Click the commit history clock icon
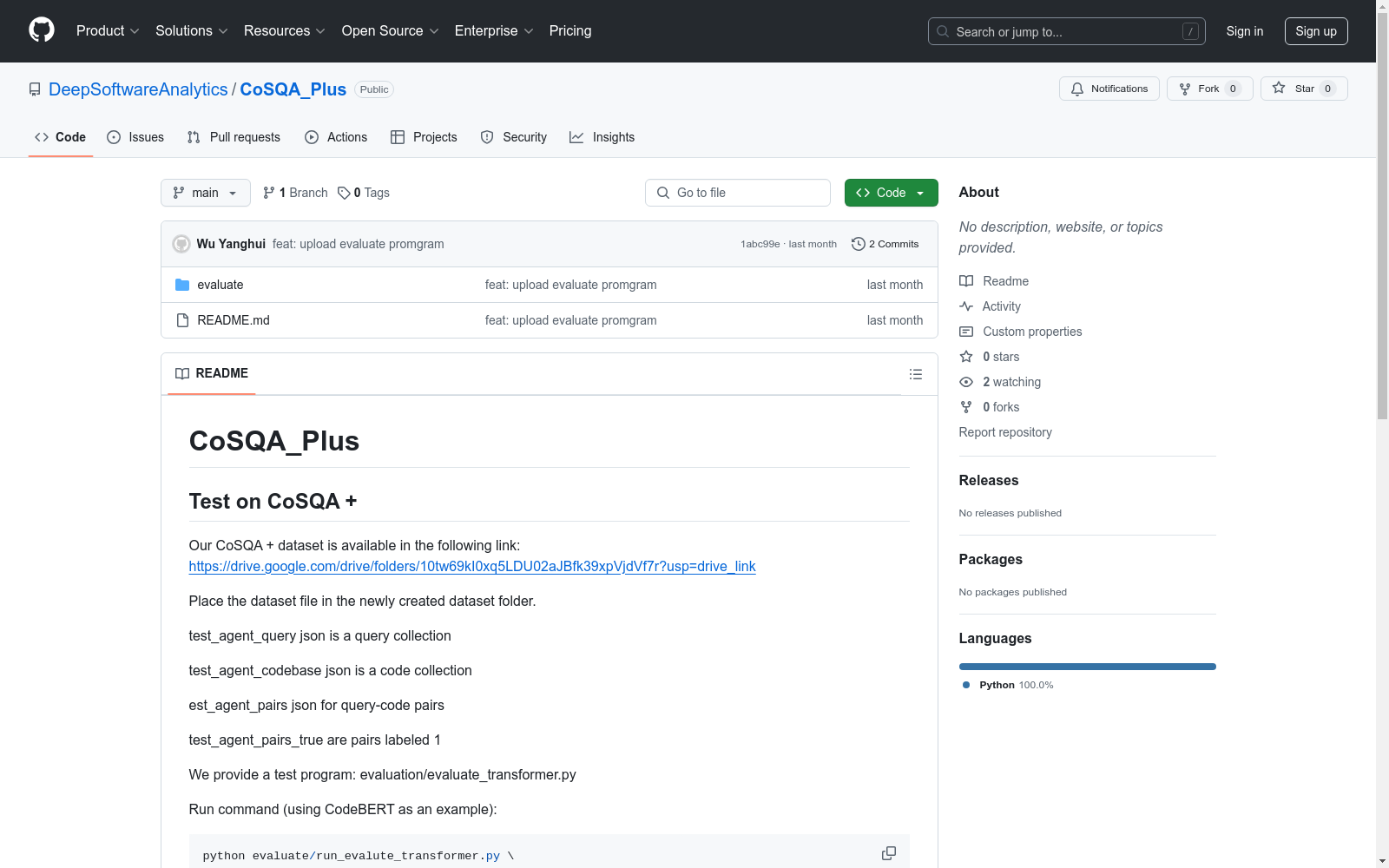This screenshot has width=1389, height=868. pos(859,244)
